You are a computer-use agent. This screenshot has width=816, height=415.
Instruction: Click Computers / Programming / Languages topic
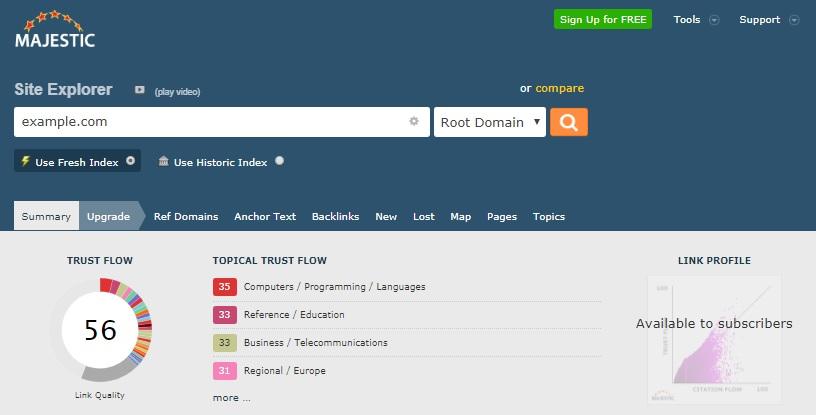pyautogui.click(x=334, y=286)
